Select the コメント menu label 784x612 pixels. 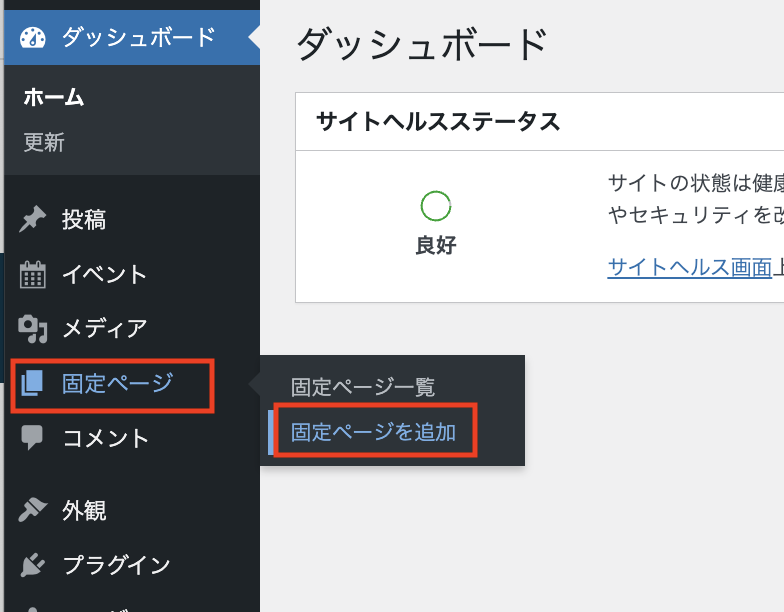click(106, 437)
